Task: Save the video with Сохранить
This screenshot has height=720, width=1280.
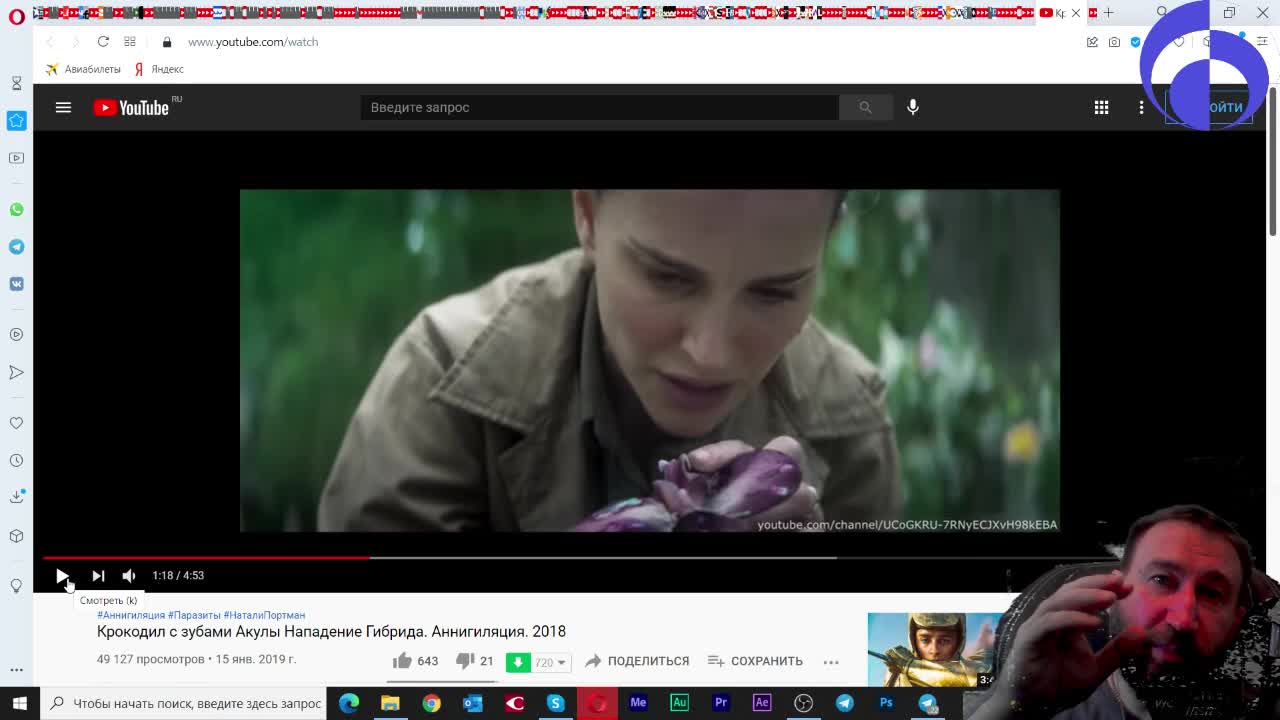Action: click(x=755, y=661)
